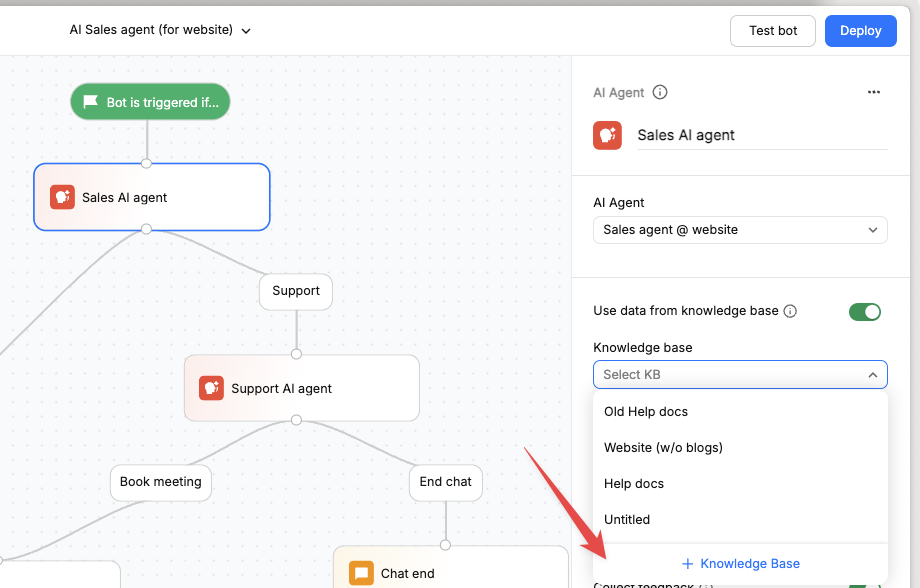Open the three-dot more options menu
This screenshot has height=588, width=920.
click(x=874, y=92)
